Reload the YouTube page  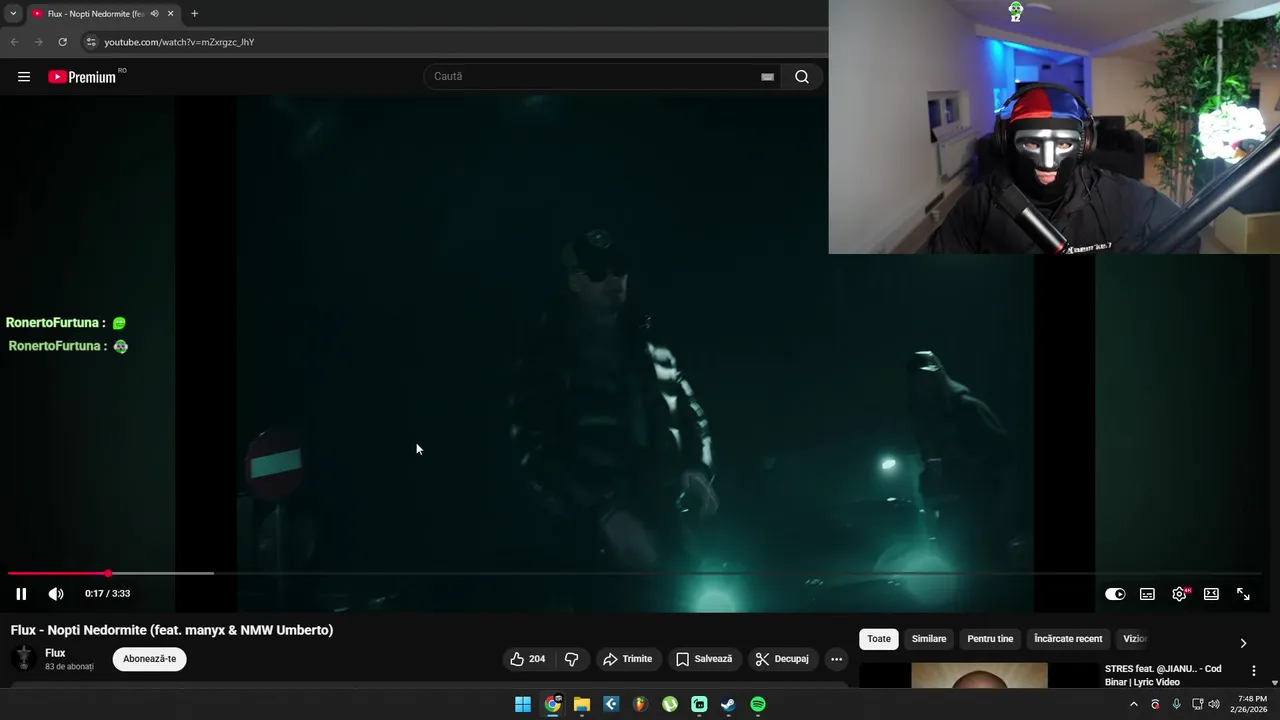click(62, 42)
